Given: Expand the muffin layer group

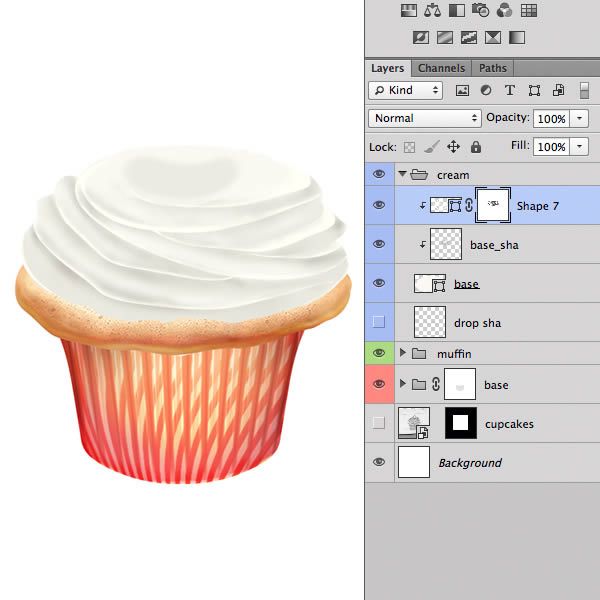Looking at the screenshot, I should pyautogui.click(x=403, y=352).
